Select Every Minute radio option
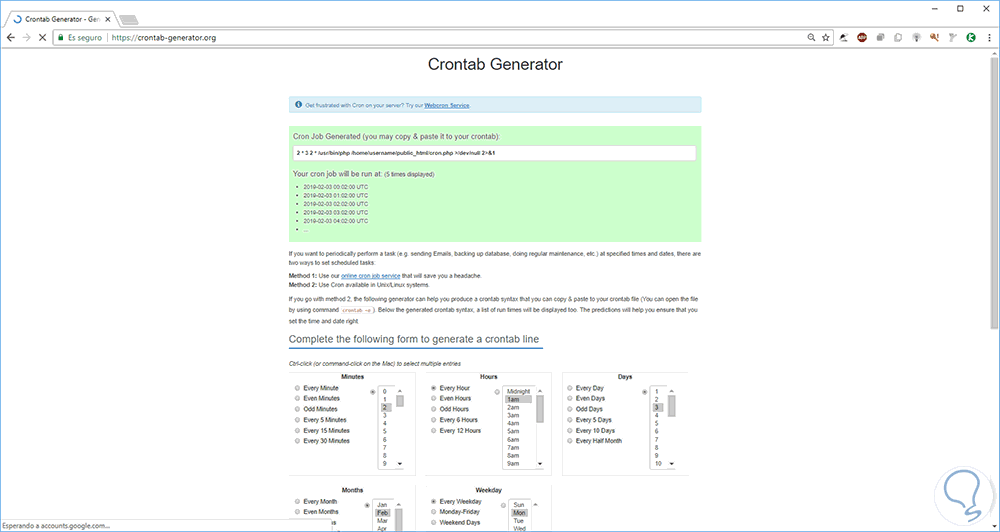 pos(298,388)
